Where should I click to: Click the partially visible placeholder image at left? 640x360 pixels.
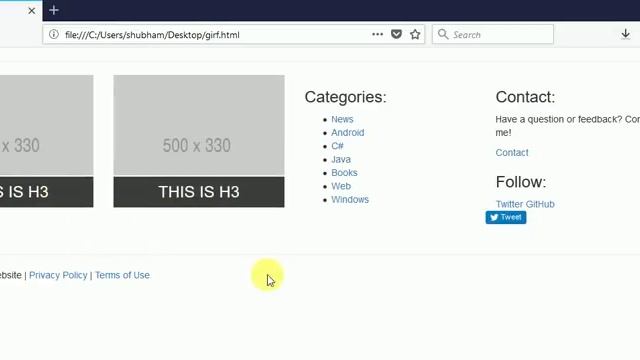pos(47,126)
